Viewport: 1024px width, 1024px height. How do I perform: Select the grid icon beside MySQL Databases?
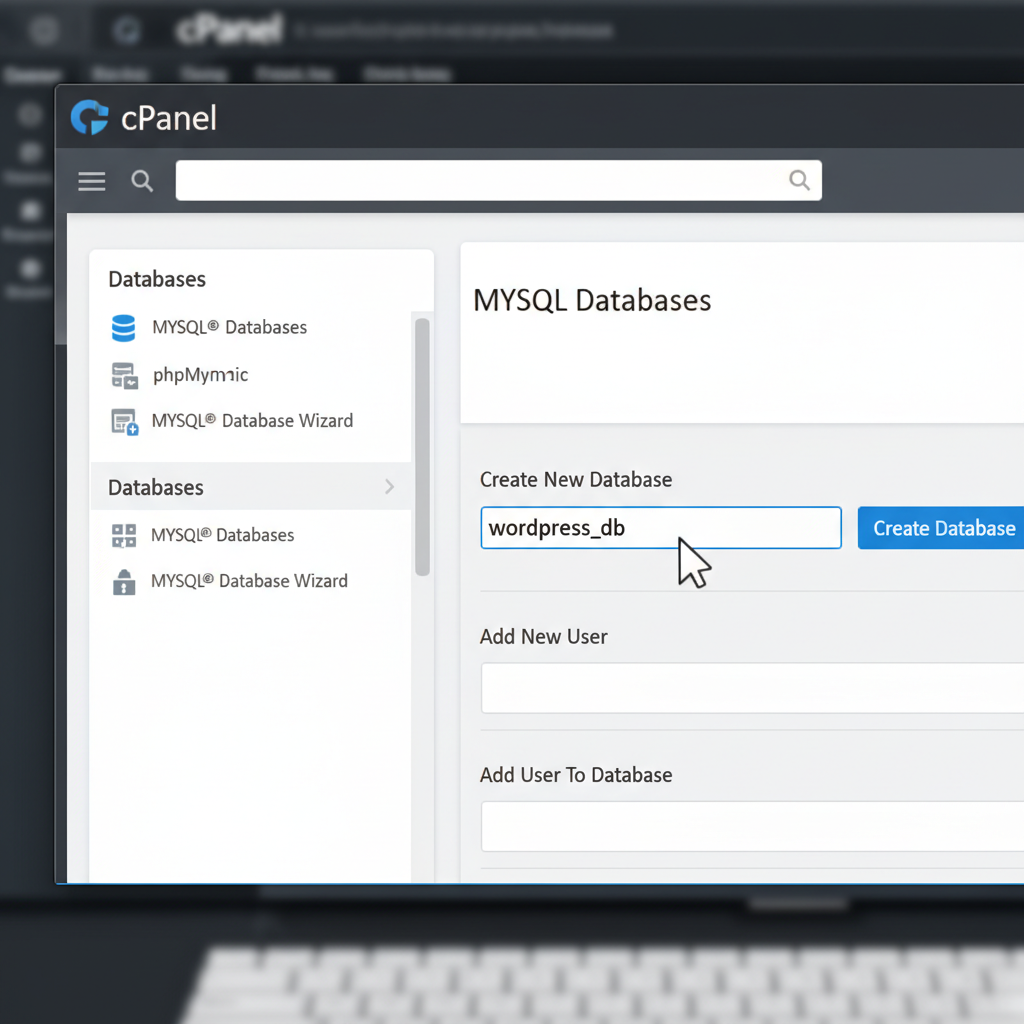123,535
